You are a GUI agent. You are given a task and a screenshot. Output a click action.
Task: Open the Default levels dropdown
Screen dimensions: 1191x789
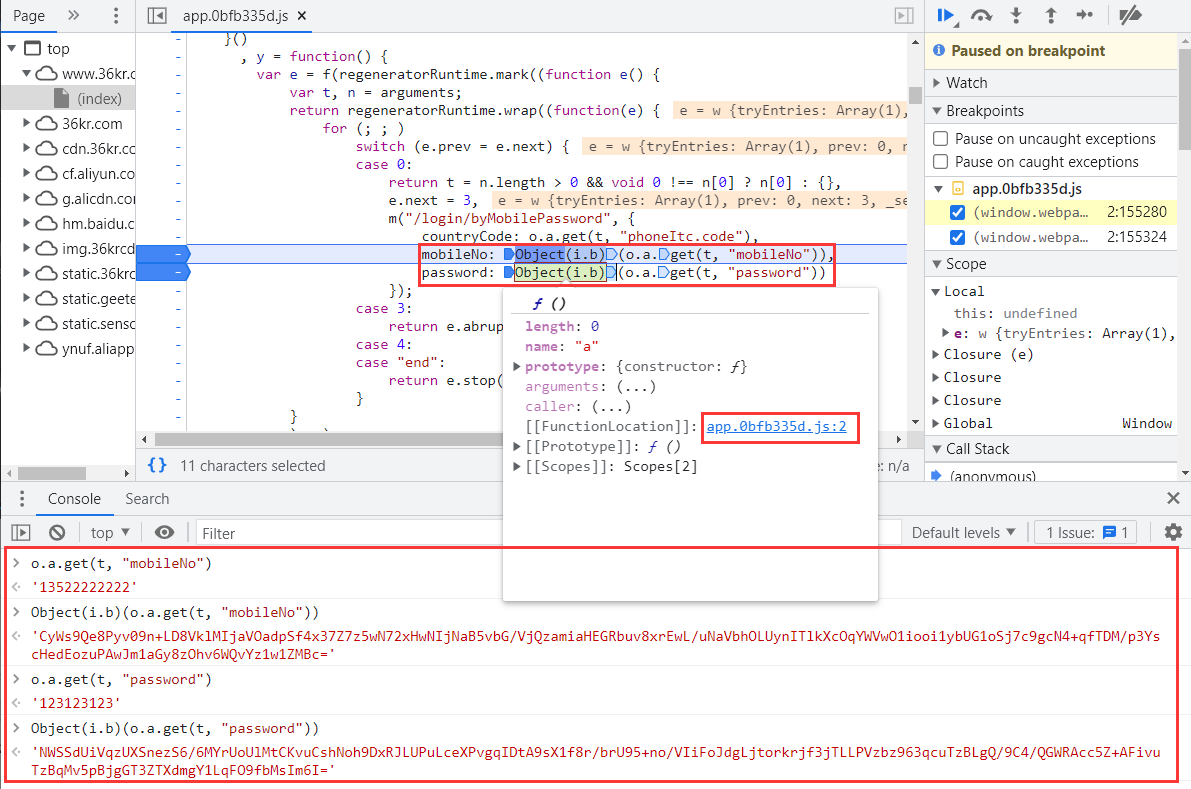pyautogui.click(x=963, y=533)
